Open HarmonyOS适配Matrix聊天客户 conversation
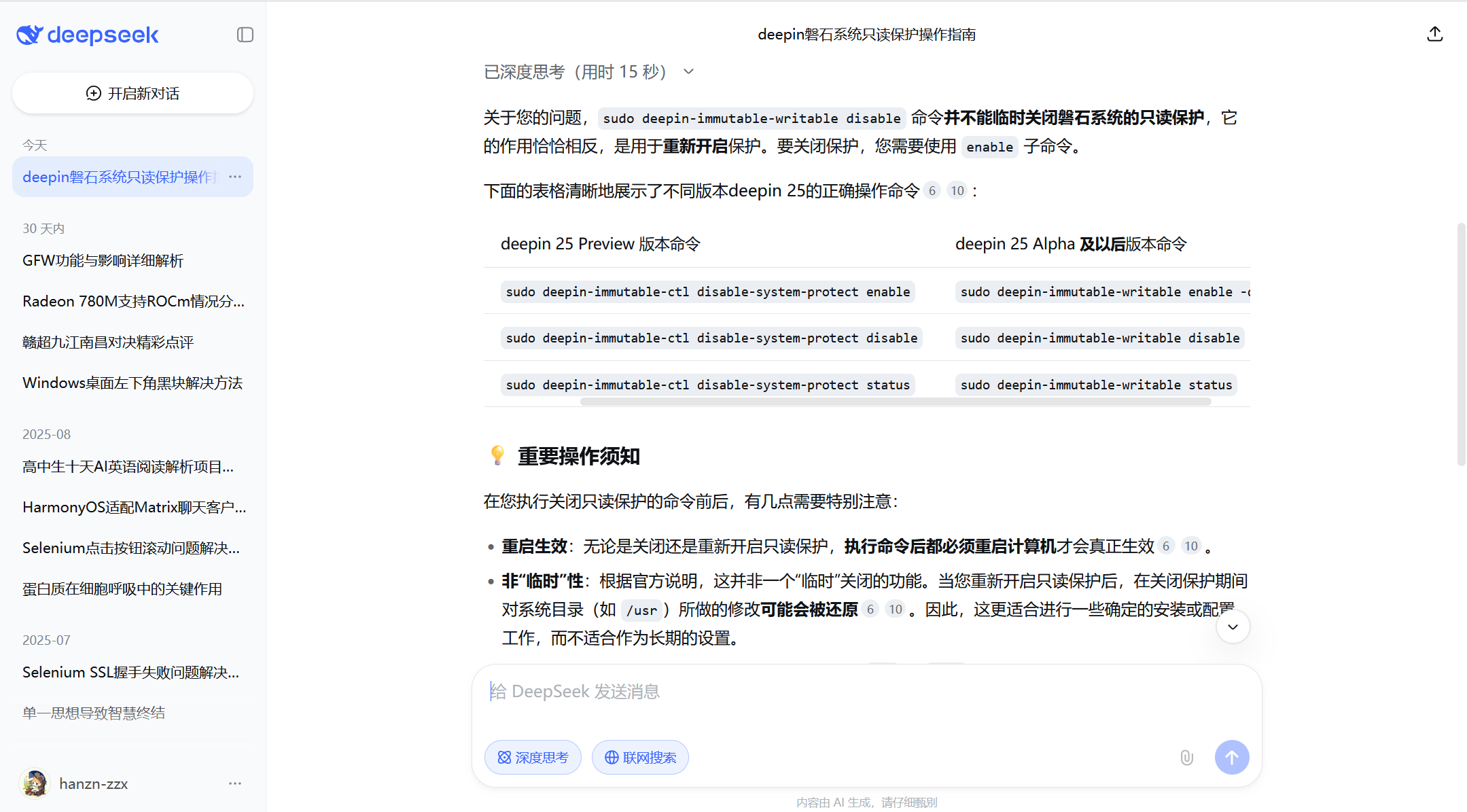 tap(132, 508)
